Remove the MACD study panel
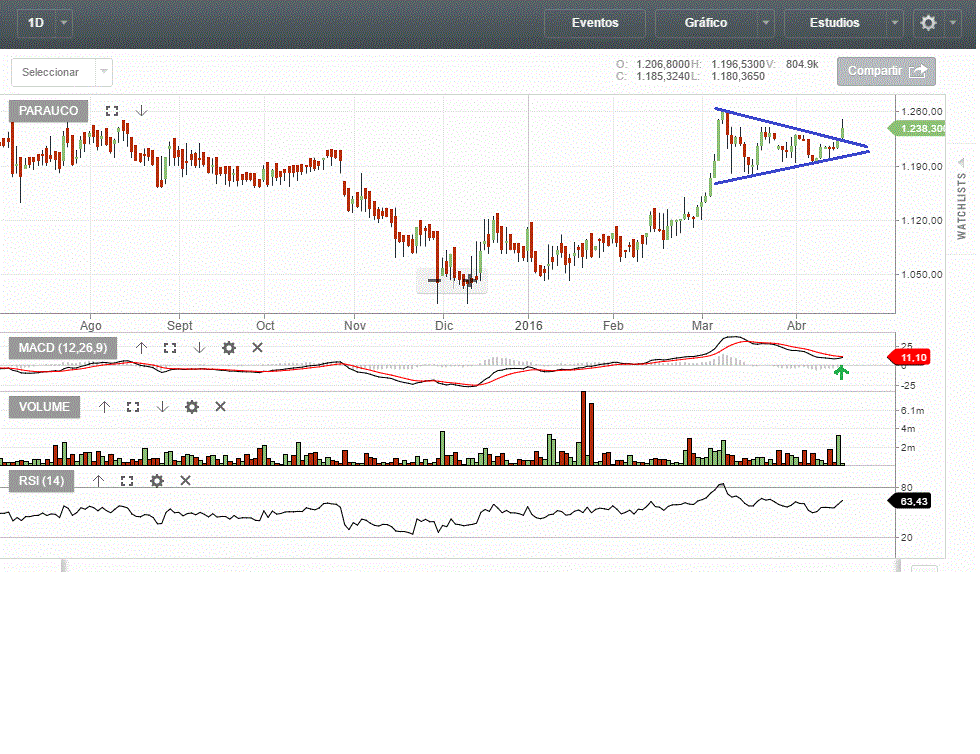The width and height of the screenshot is (980, 754). (257, 348)
